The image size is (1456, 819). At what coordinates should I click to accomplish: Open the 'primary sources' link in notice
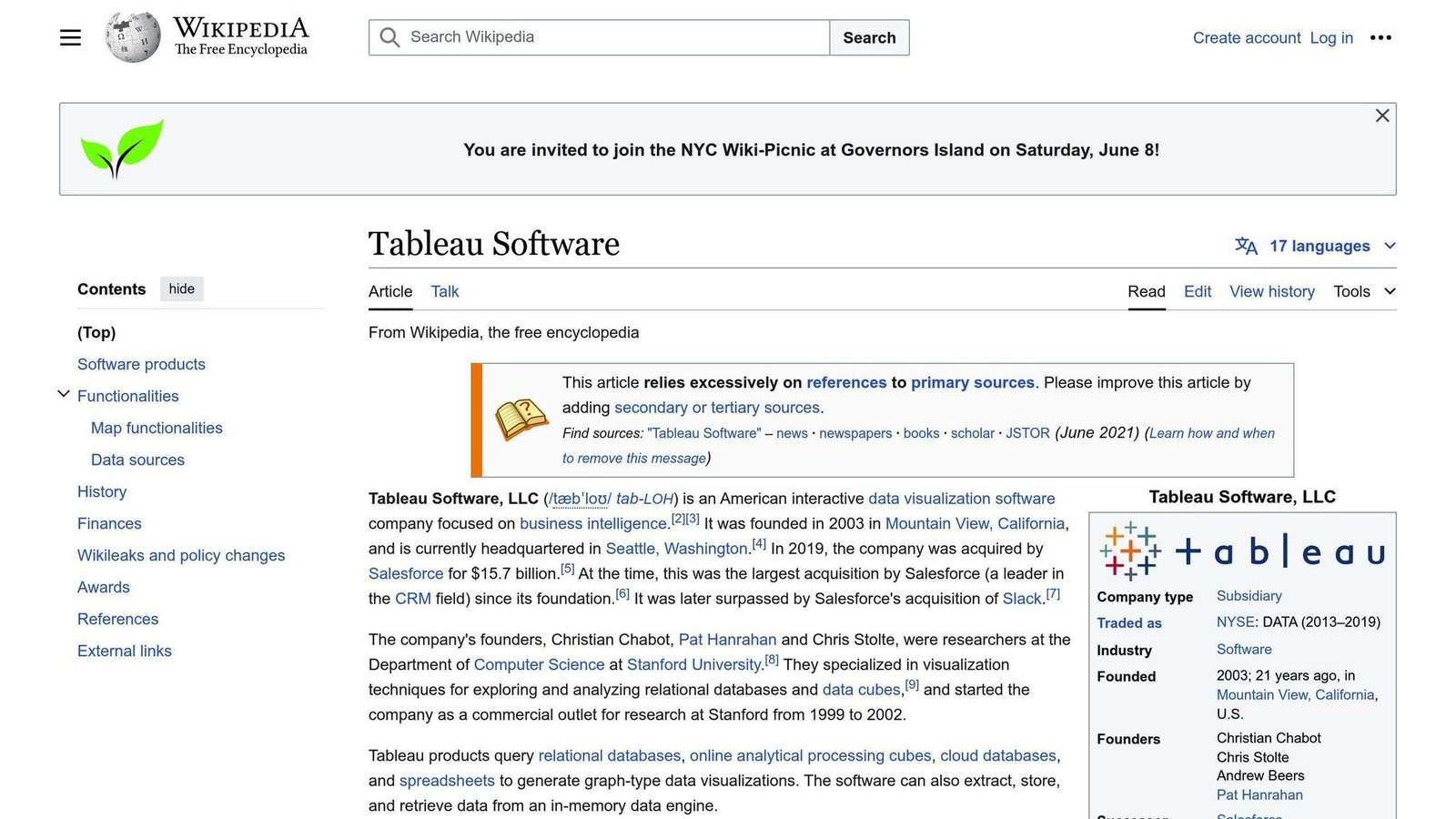pos(973,382)
